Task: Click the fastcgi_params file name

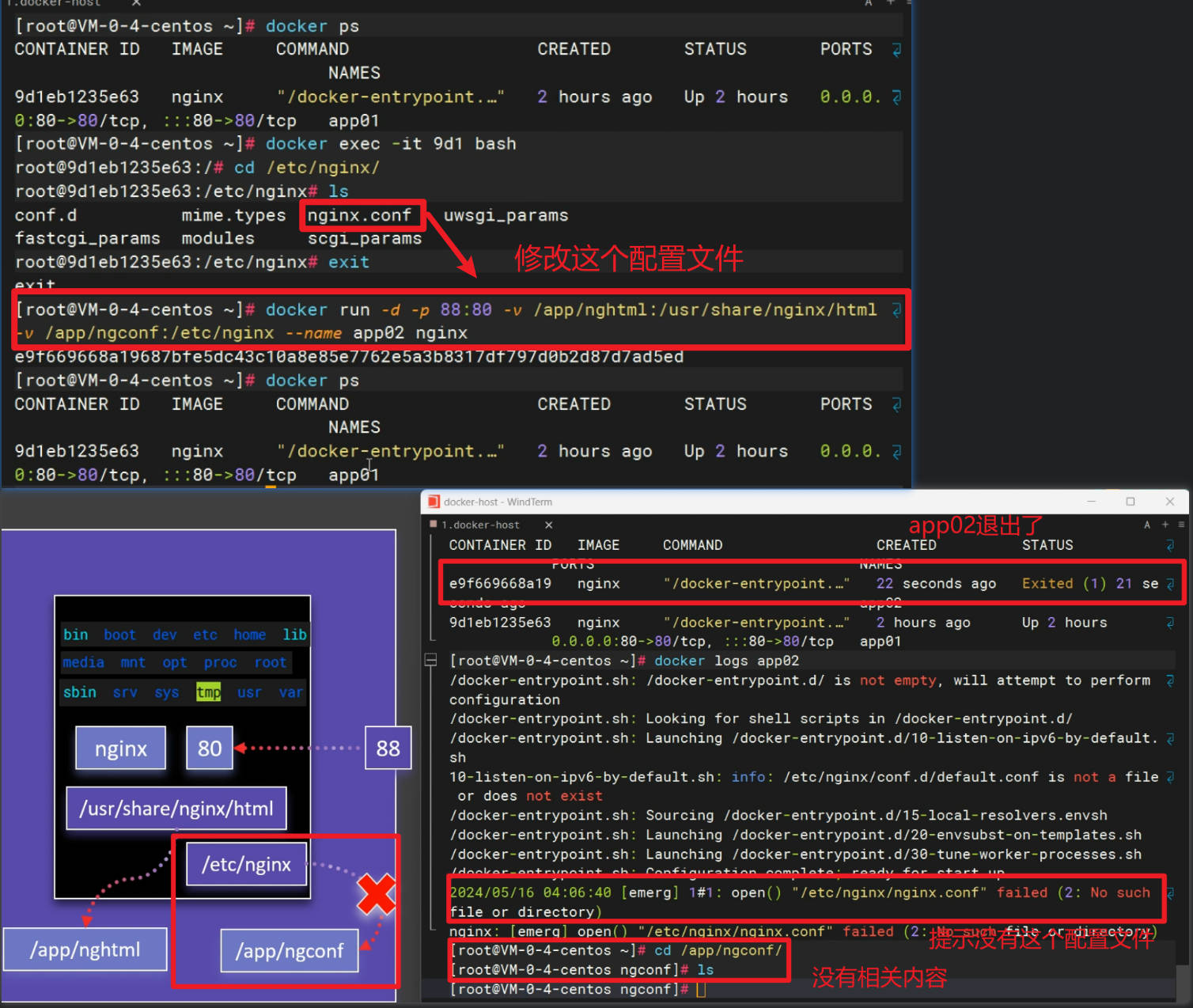Action: point(87,239)
